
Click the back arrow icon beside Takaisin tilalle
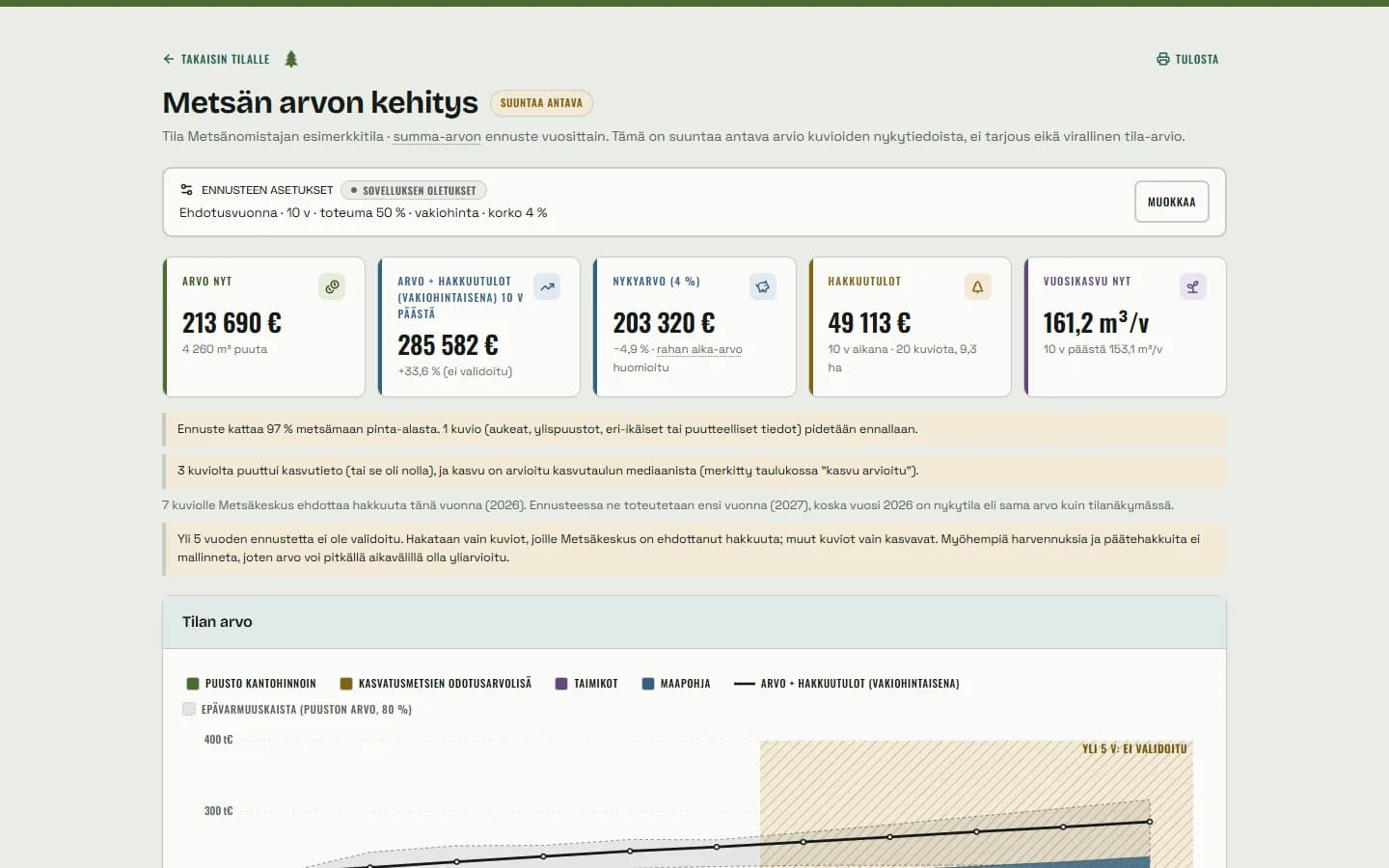point(169,59)
